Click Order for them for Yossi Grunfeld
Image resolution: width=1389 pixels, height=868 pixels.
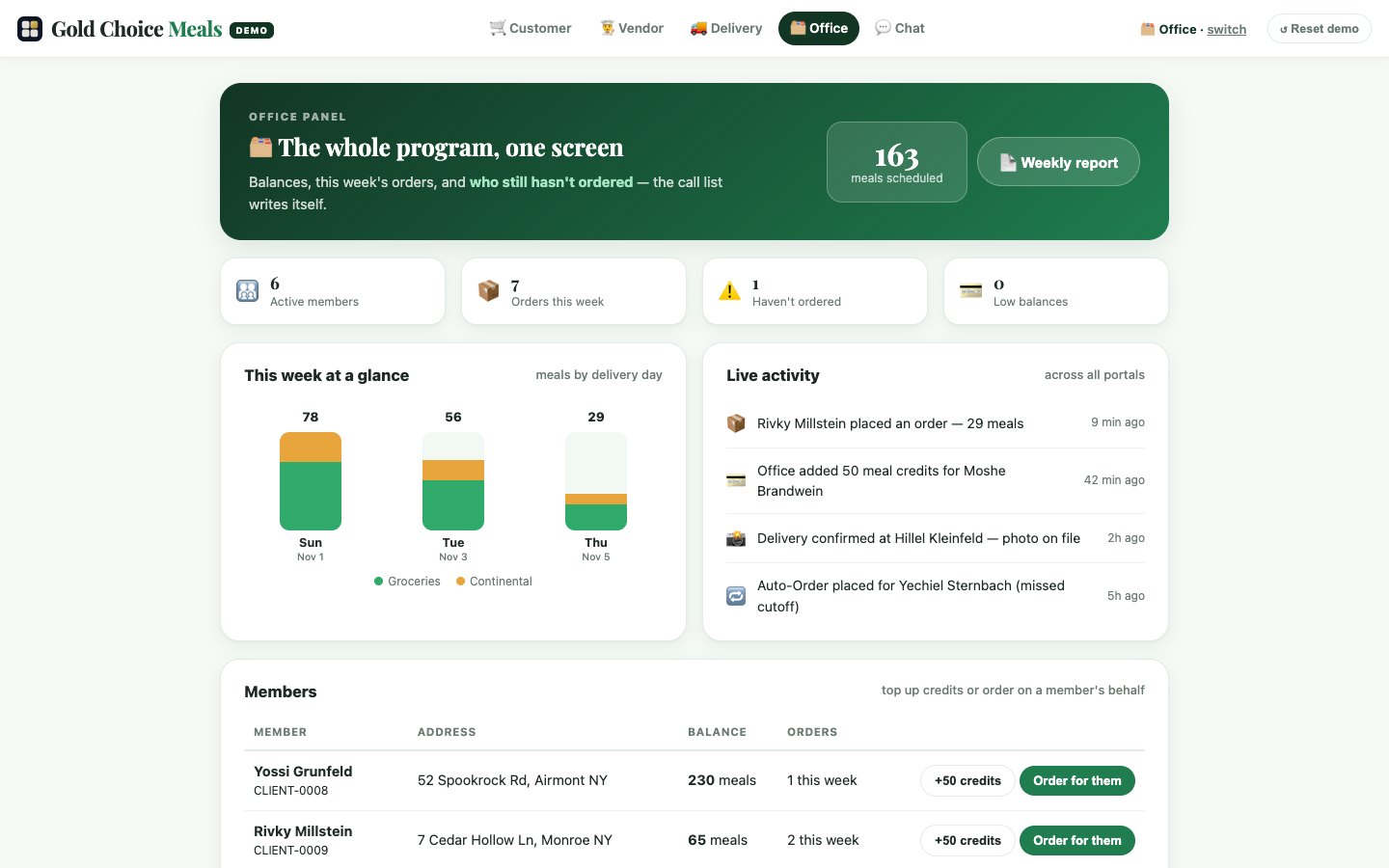(1077, 781)
